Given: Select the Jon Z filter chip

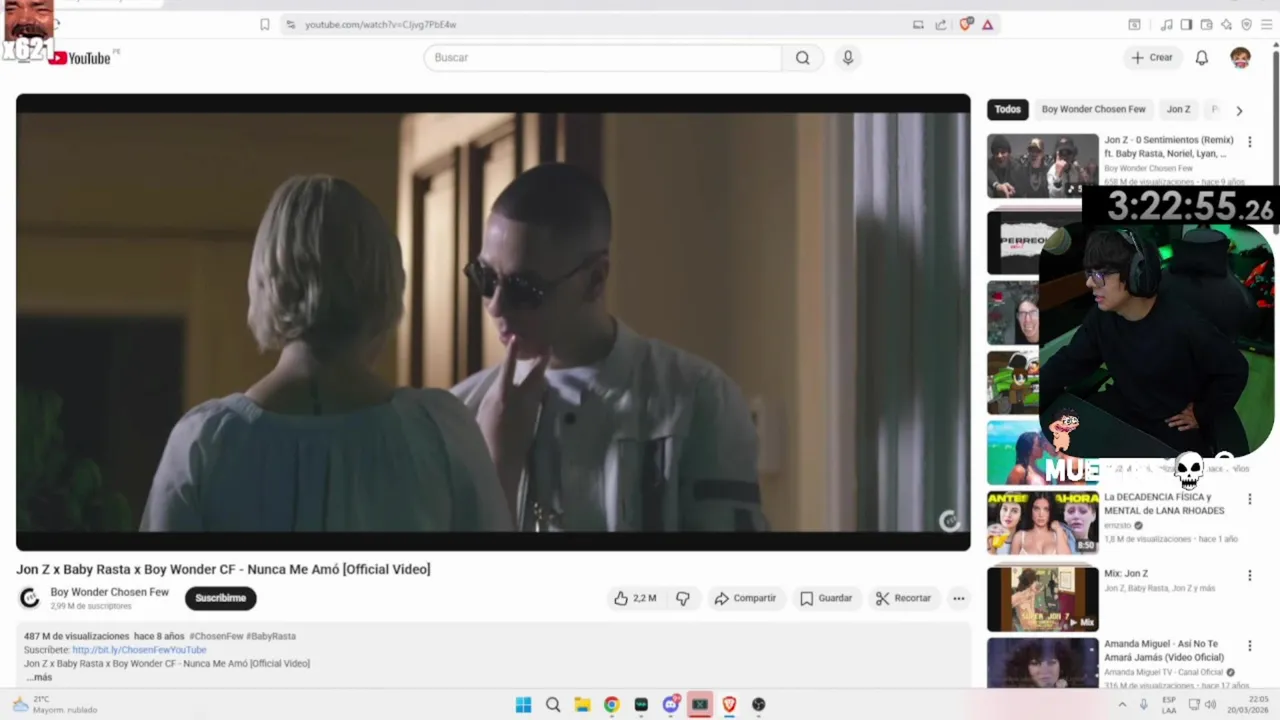Looking at the screenshot, I should [x=1179, y=110].
